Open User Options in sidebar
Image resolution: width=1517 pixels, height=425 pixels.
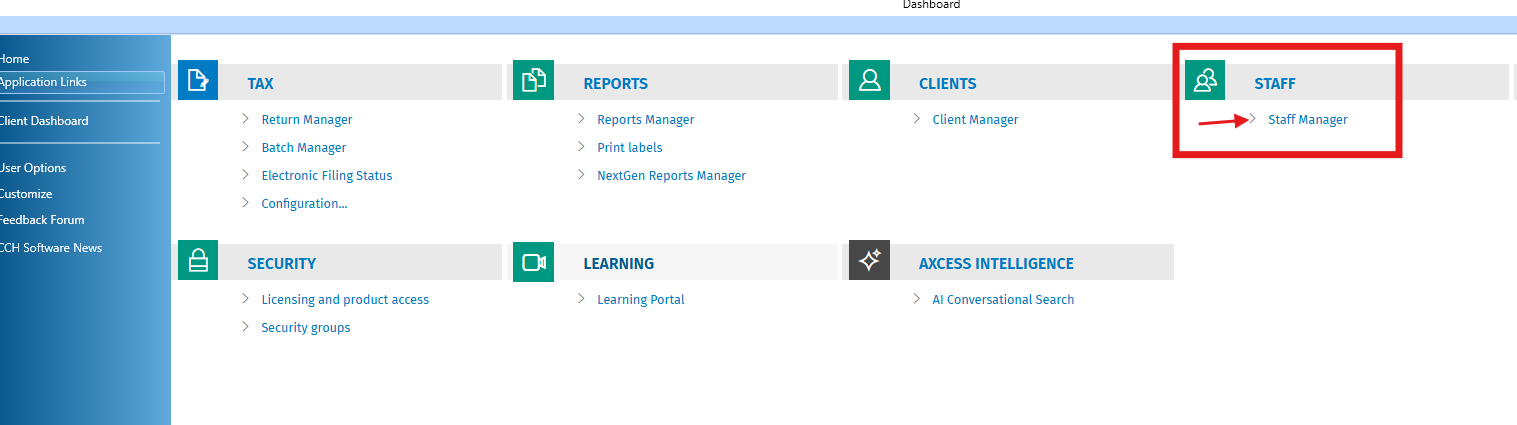[33, 168]
